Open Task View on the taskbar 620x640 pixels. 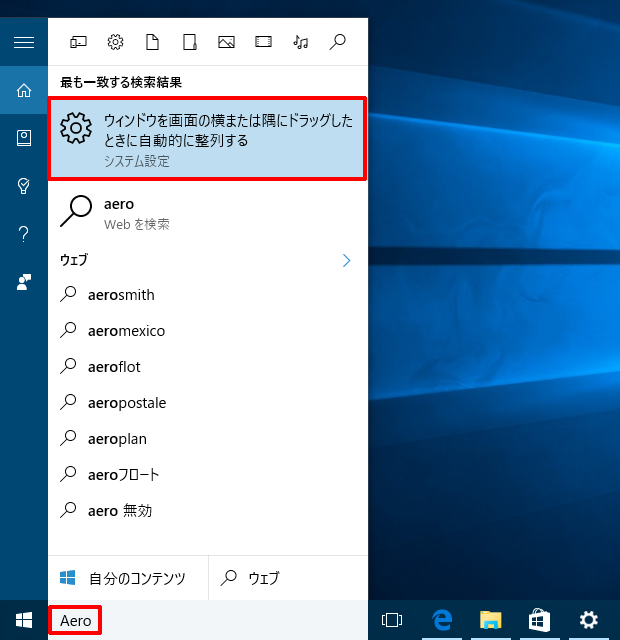[392, 620]
